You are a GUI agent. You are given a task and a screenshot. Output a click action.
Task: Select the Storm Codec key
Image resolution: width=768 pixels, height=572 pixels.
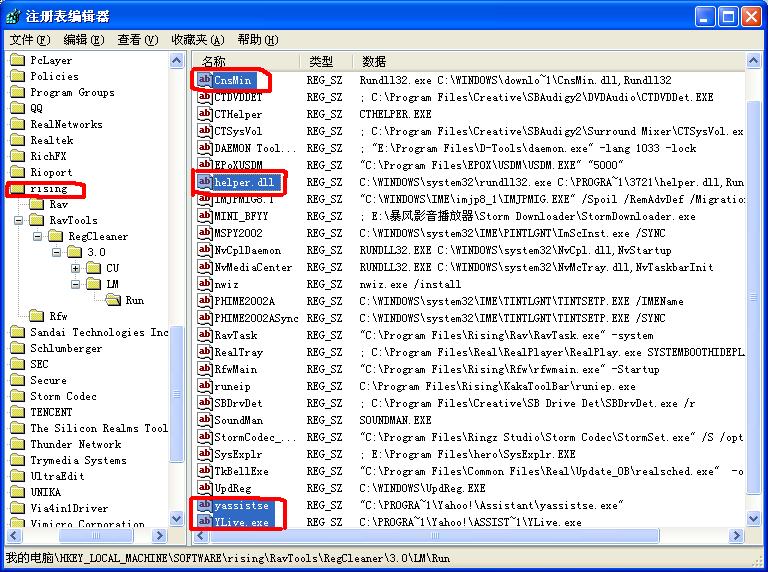coord(64,396)
